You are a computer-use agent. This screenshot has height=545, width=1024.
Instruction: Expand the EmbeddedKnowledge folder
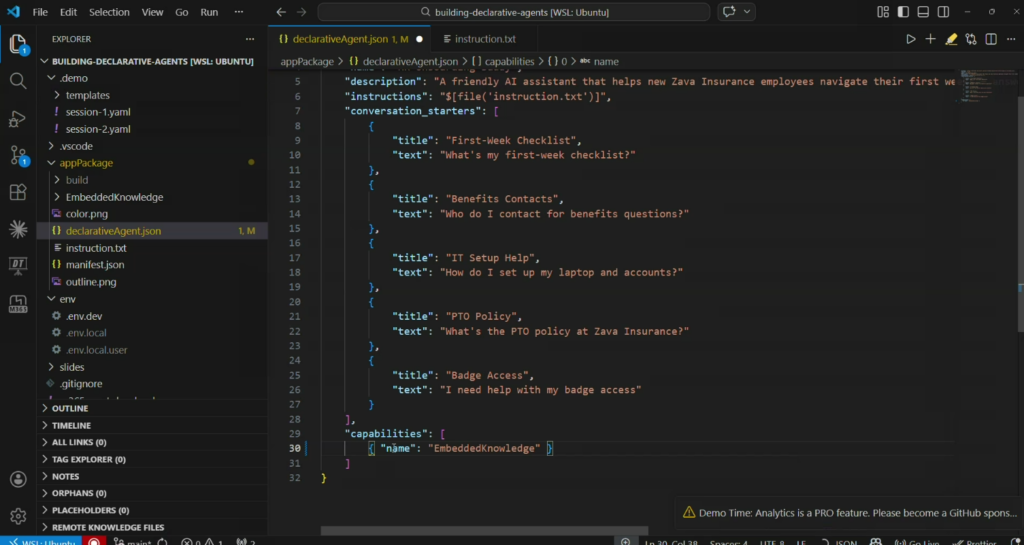114,197
